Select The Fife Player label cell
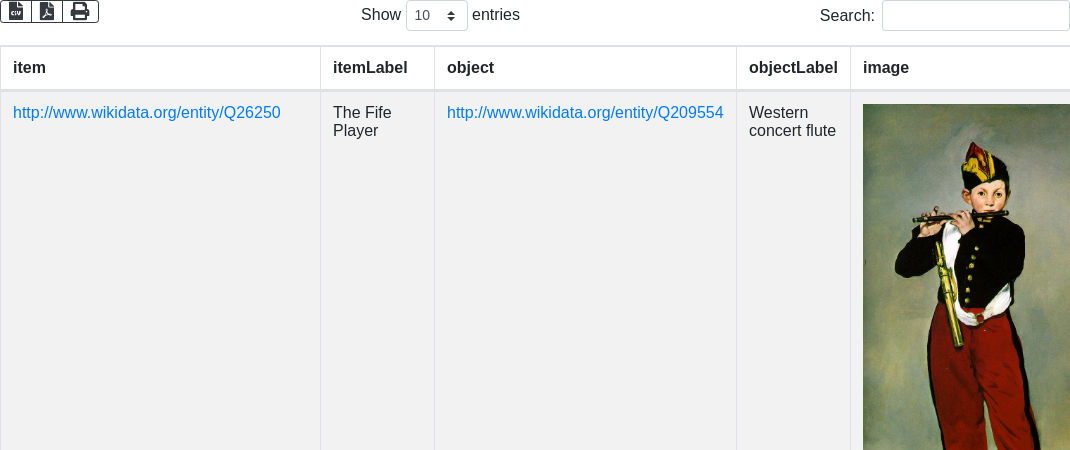This screenshot has height=450, width=1070. pos(362,121)
